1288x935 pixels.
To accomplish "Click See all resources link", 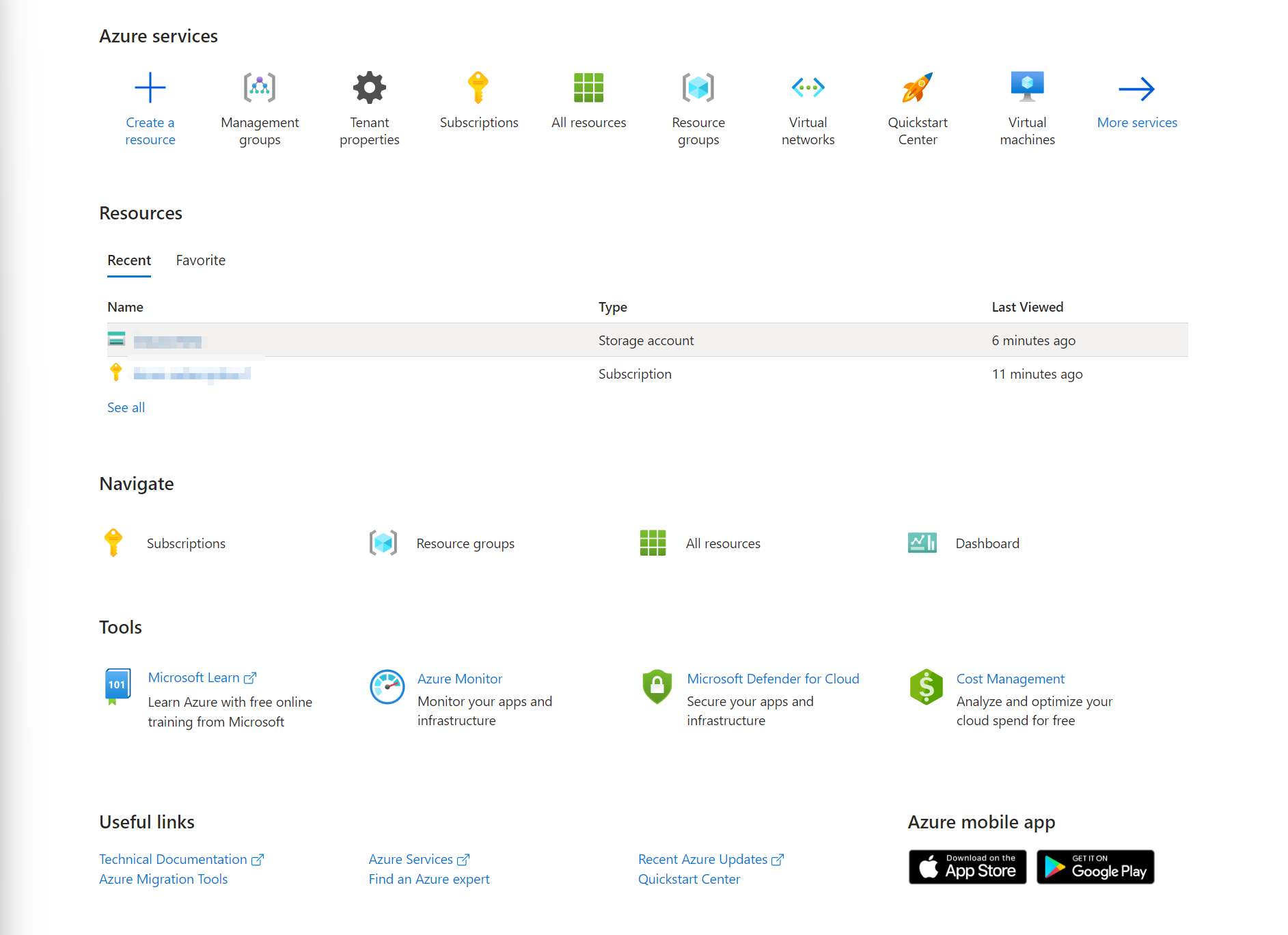I will [126, 407].
